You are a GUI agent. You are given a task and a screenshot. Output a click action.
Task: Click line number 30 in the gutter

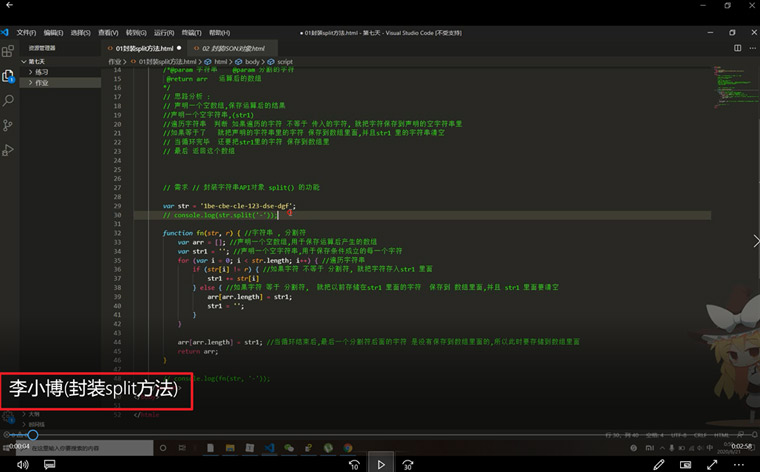117,215
